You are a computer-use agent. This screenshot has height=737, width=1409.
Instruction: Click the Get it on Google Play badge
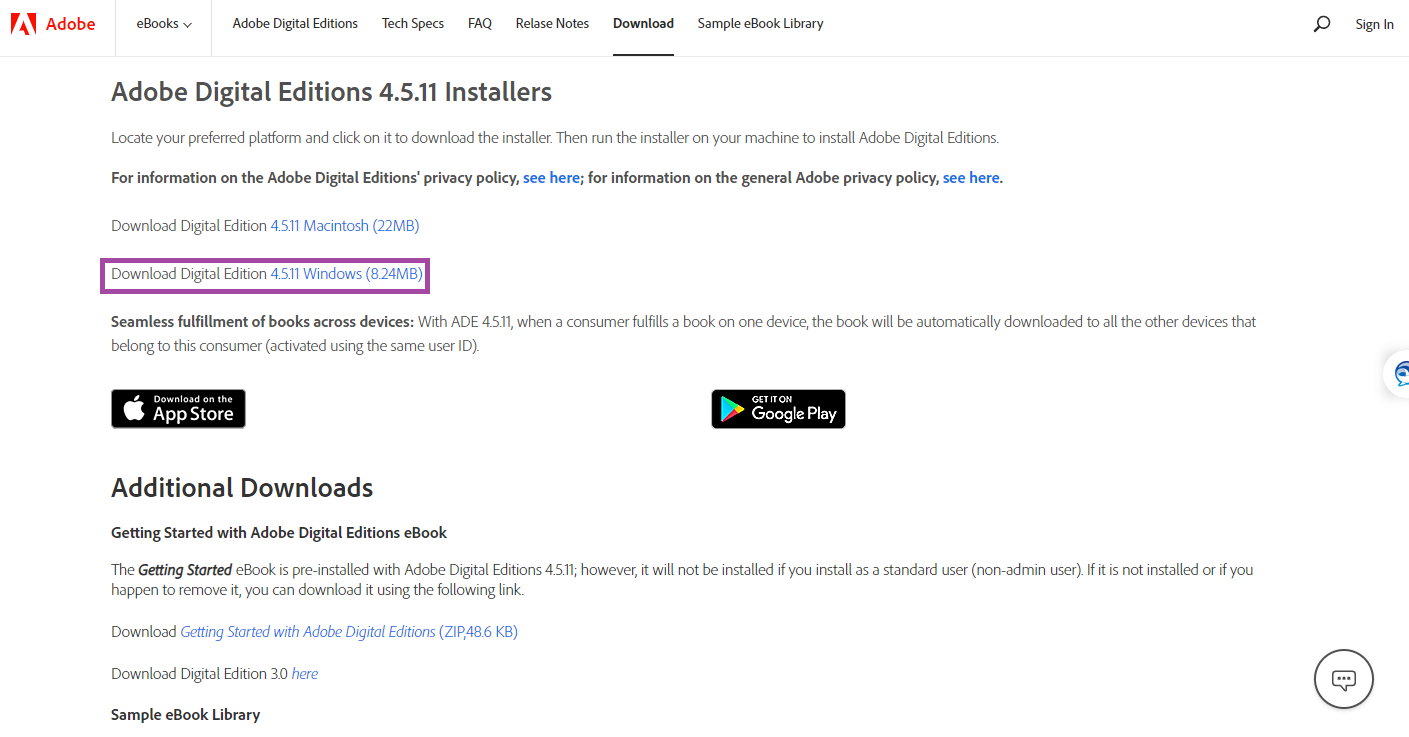pos(778,409)
